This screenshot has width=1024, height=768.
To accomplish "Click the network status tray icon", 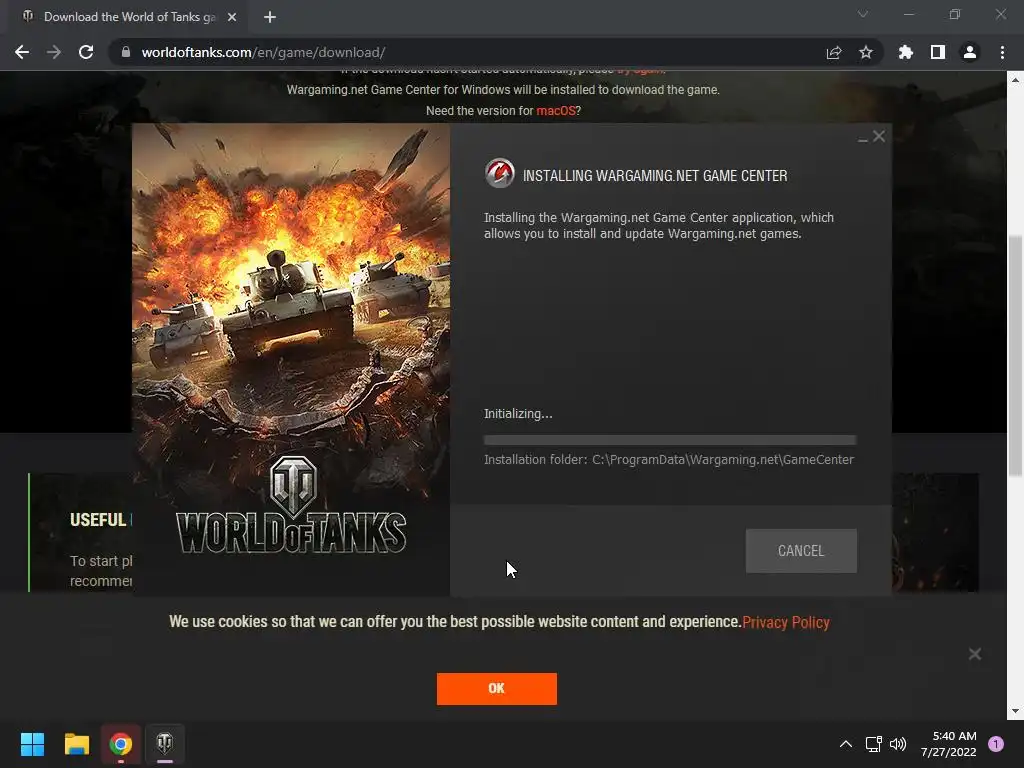I will click(x=873, y=744).
